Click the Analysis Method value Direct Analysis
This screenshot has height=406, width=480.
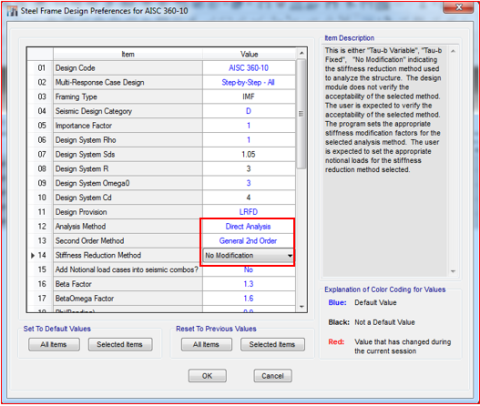pyautogui.click(x=248, y=227)
